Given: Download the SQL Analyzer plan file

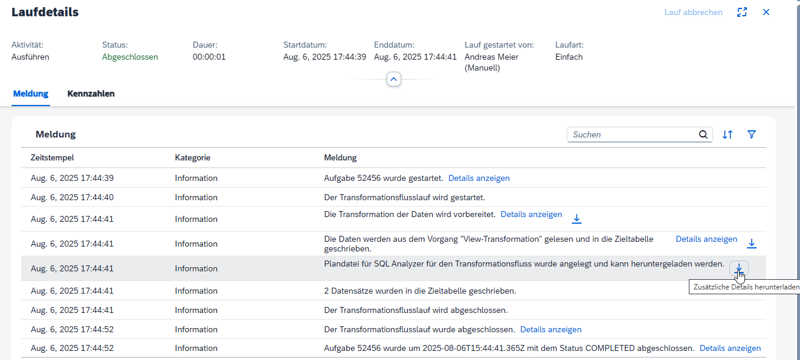Looking at the screenshot, I should 738,267.
